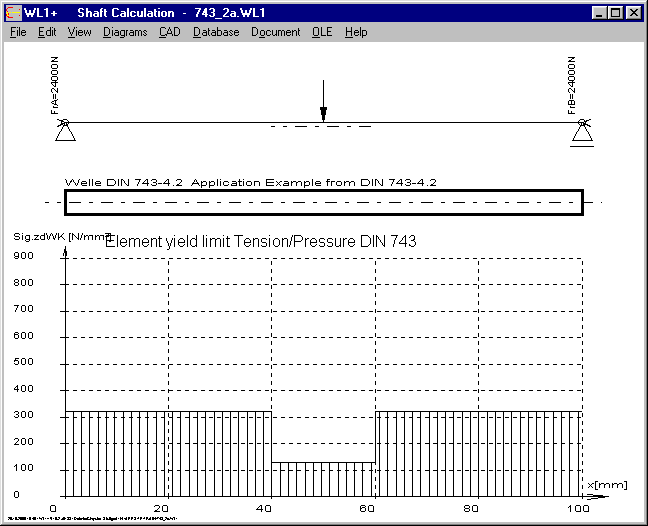The image size is (648, 526).
Task: Expand the Diagrams menu
Action: click(125, 32)
